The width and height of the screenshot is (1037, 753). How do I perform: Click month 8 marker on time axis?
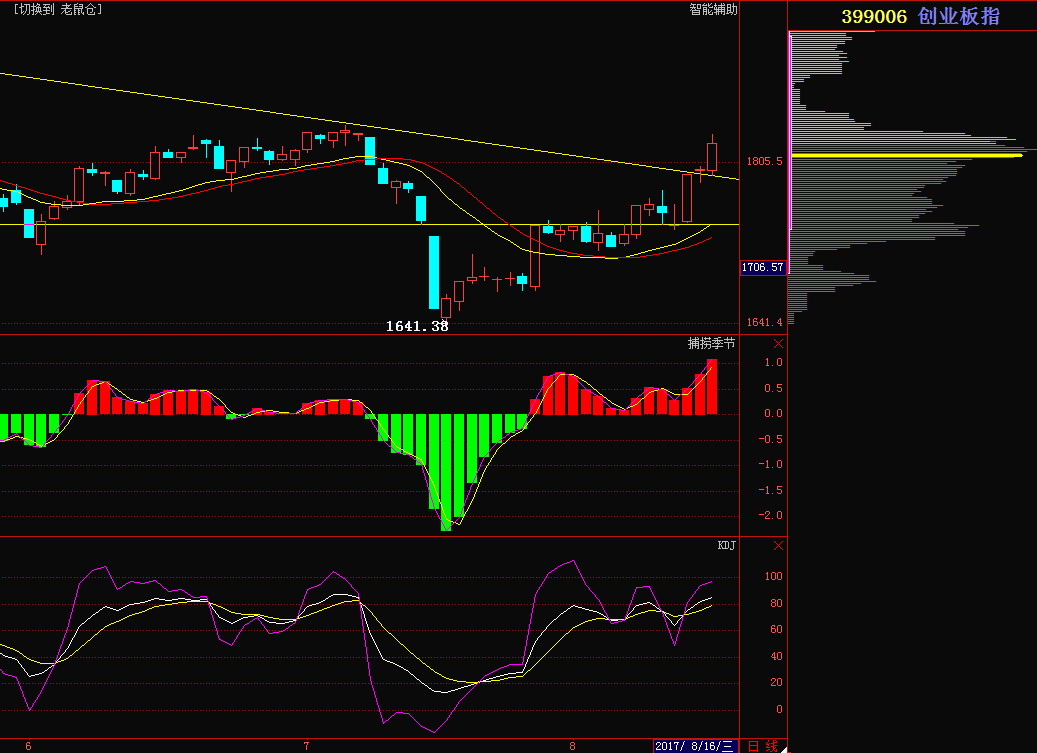click(x=572, y=746)
